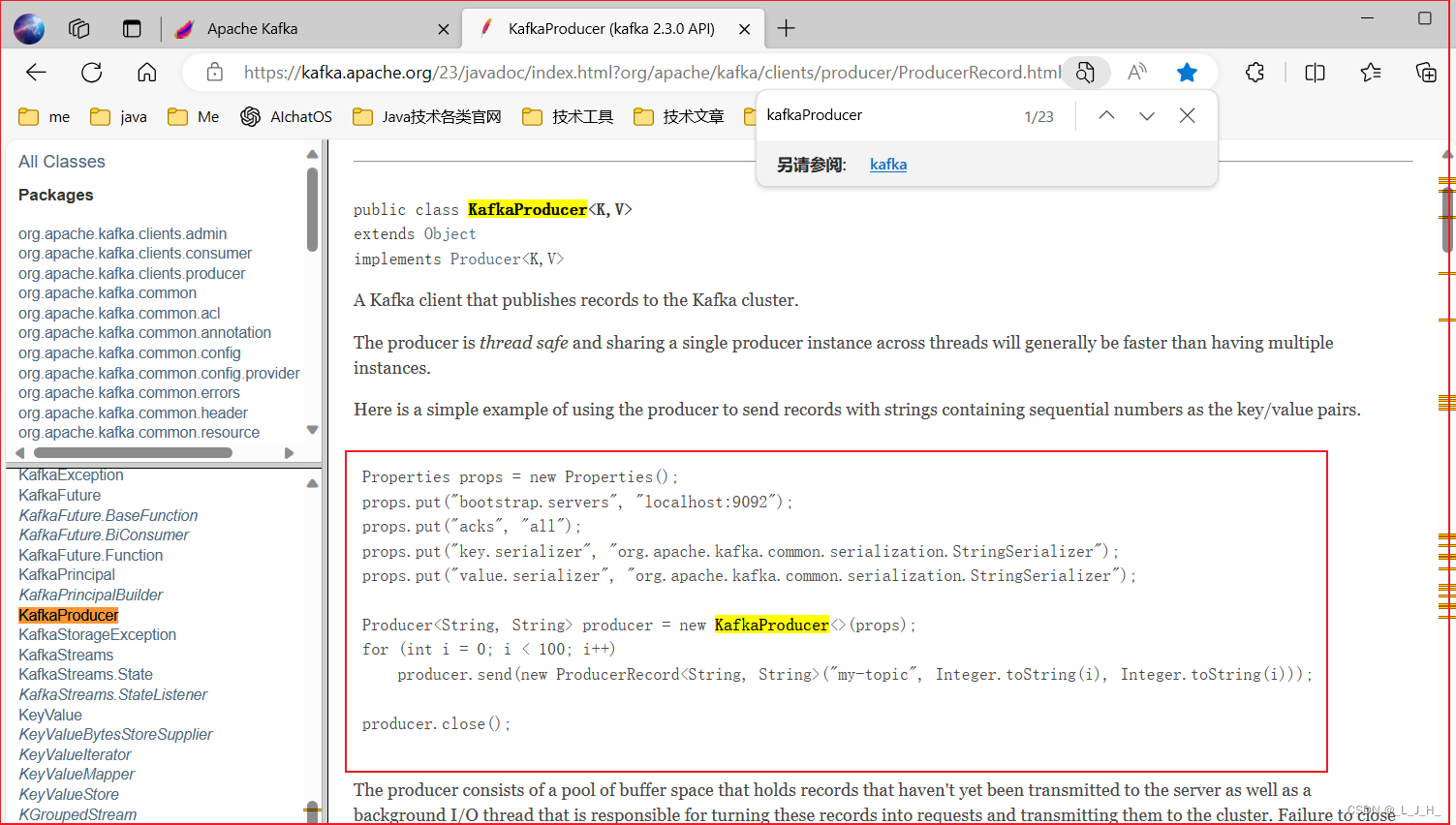Toggle split screen view icon
The image size is (1456, 825).
point(1315,73)
